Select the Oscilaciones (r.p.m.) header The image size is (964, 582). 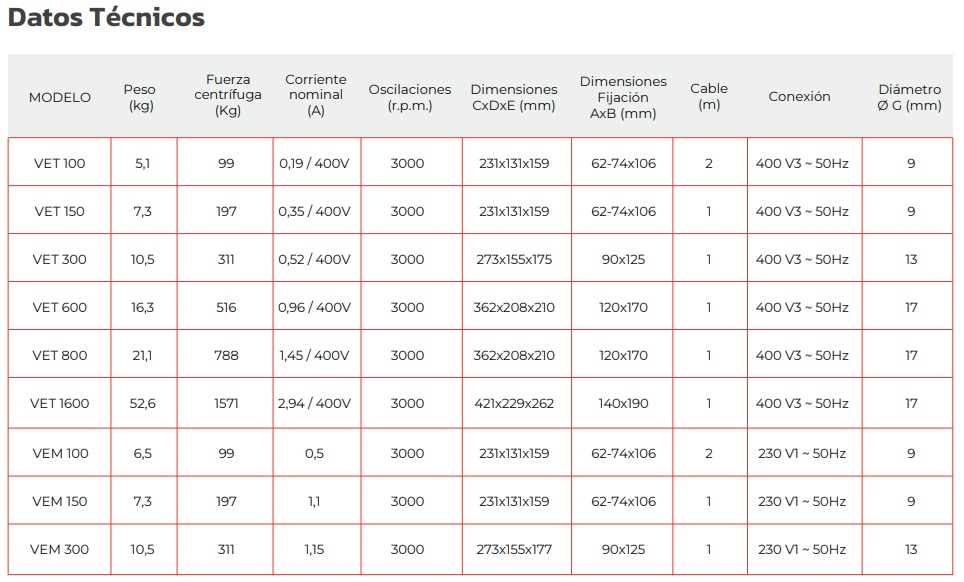point(409,97)
